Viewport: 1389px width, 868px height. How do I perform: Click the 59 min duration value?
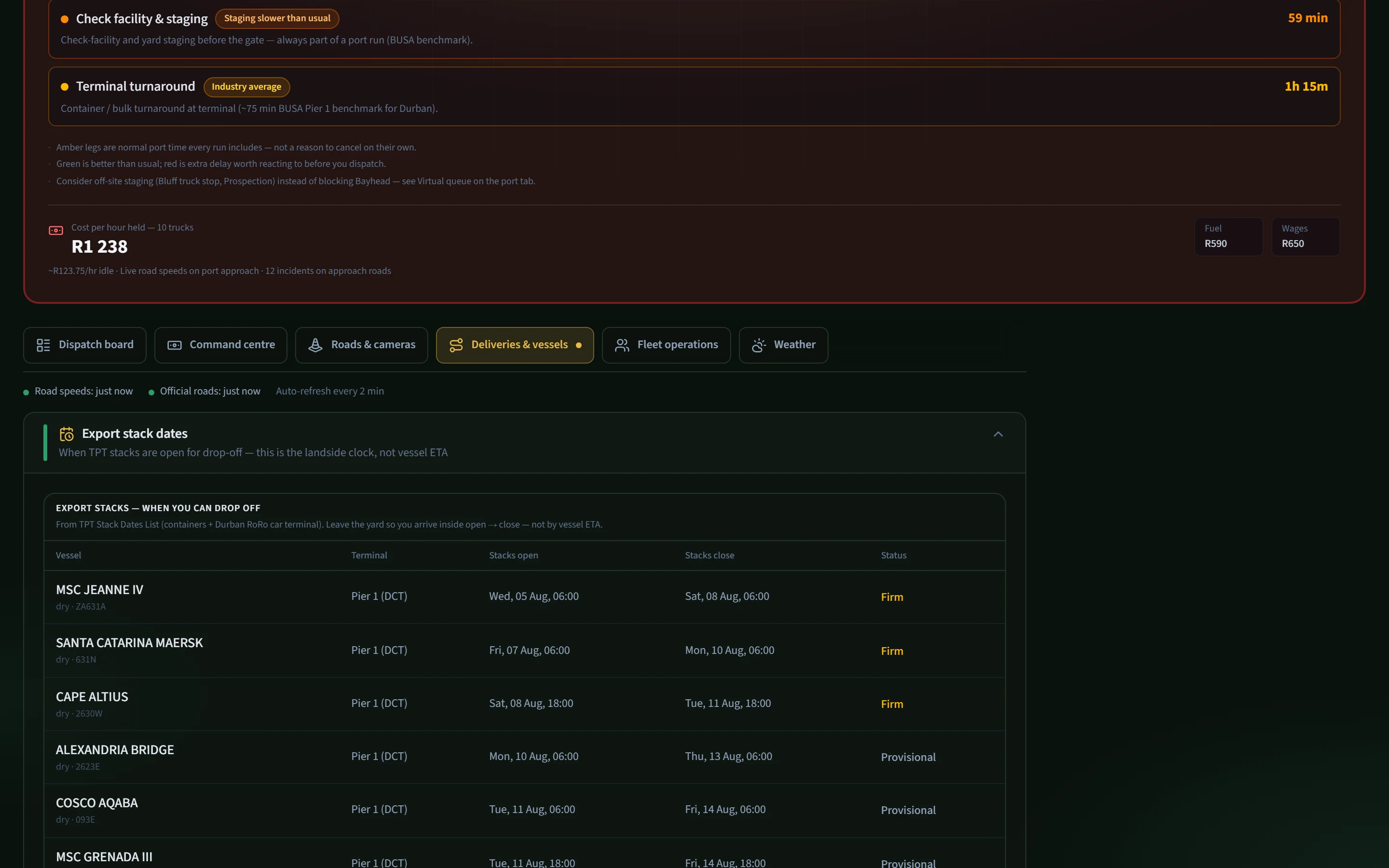pos(1307,18)
